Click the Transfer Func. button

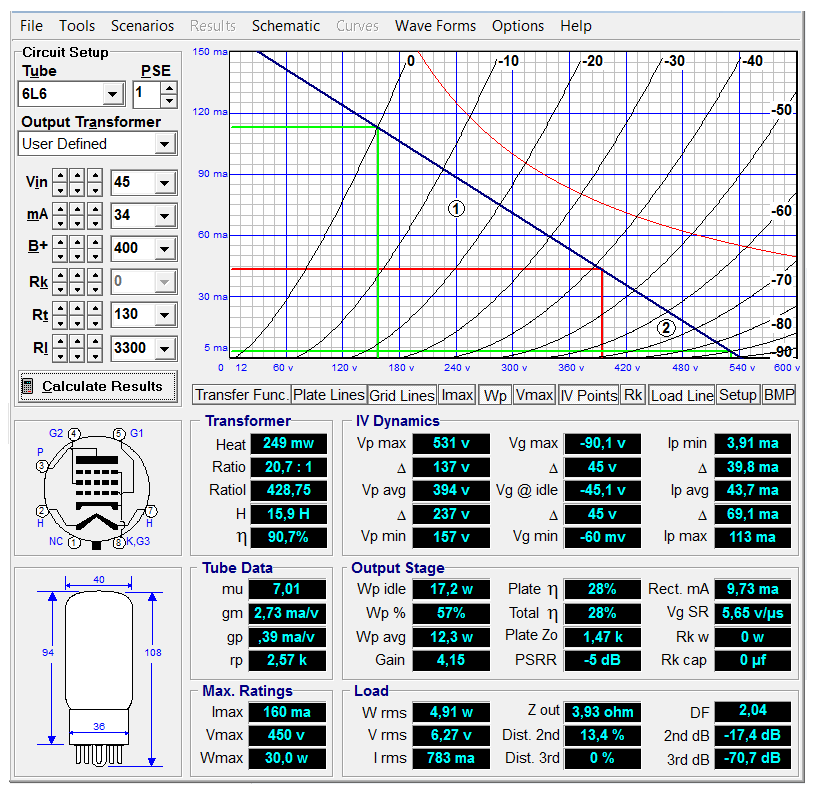tap(242, 395)
